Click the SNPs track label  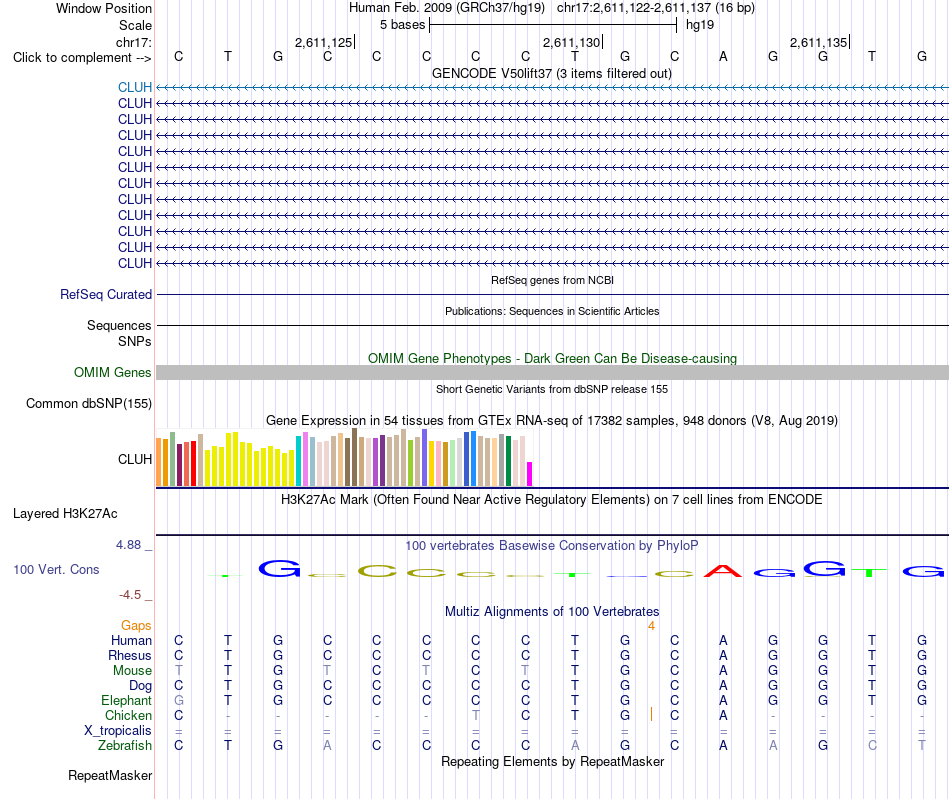(135, 342)
